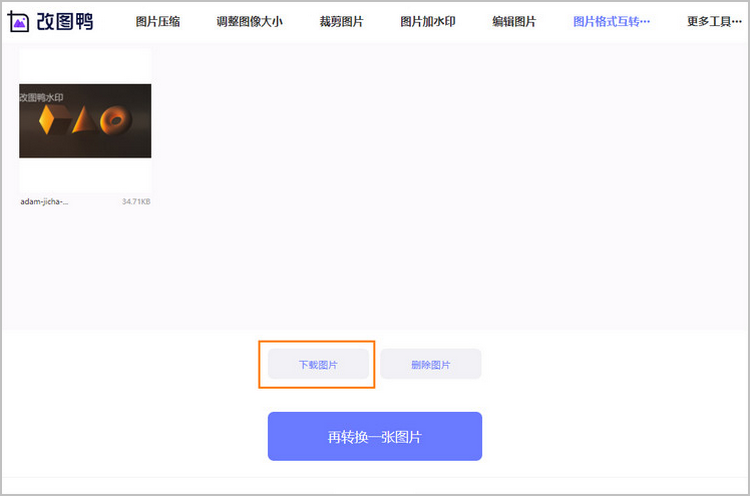Screen dimensions: 750x496
Task: Open the 编辑图片 page
Action: pos(514,22)
